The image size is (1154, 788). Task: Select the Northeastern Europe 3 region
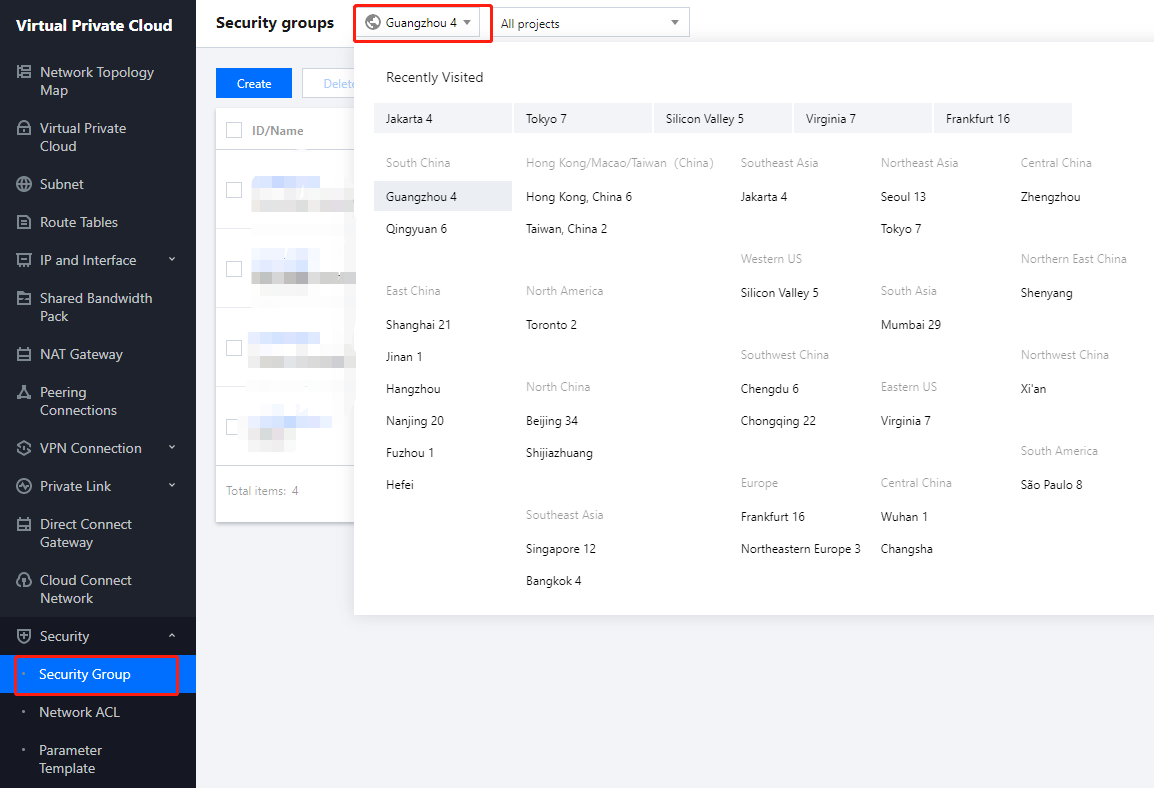coord(801,549)
